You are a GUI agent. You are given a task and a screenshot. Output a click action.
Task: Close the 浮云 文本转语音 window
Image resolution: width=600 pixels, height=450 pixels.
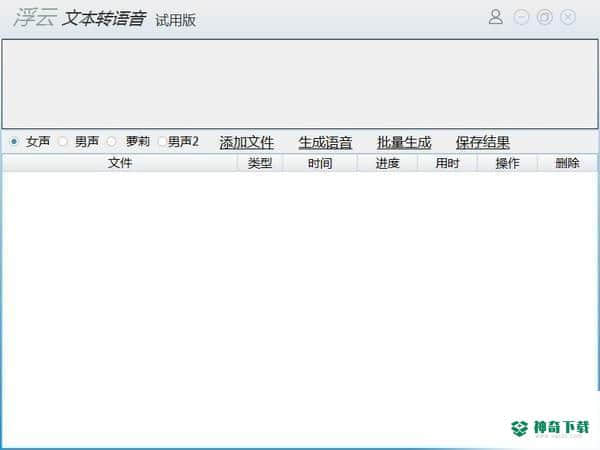(x=568, y=17)
